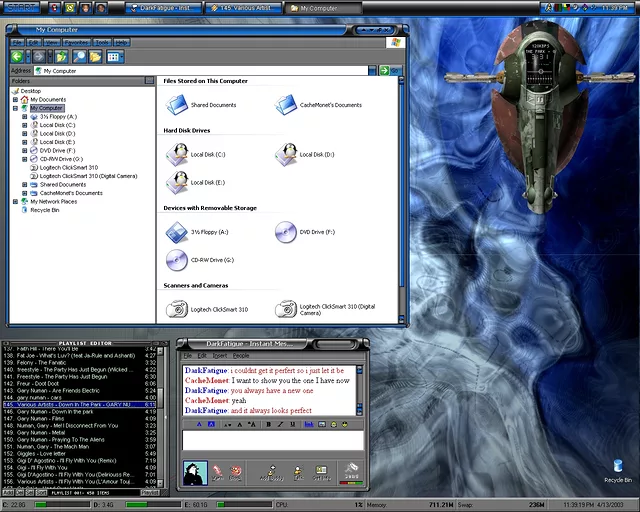Collapse the My Computer tree node
The width and height of the screenshot is (640, 512).
(16, 108)
